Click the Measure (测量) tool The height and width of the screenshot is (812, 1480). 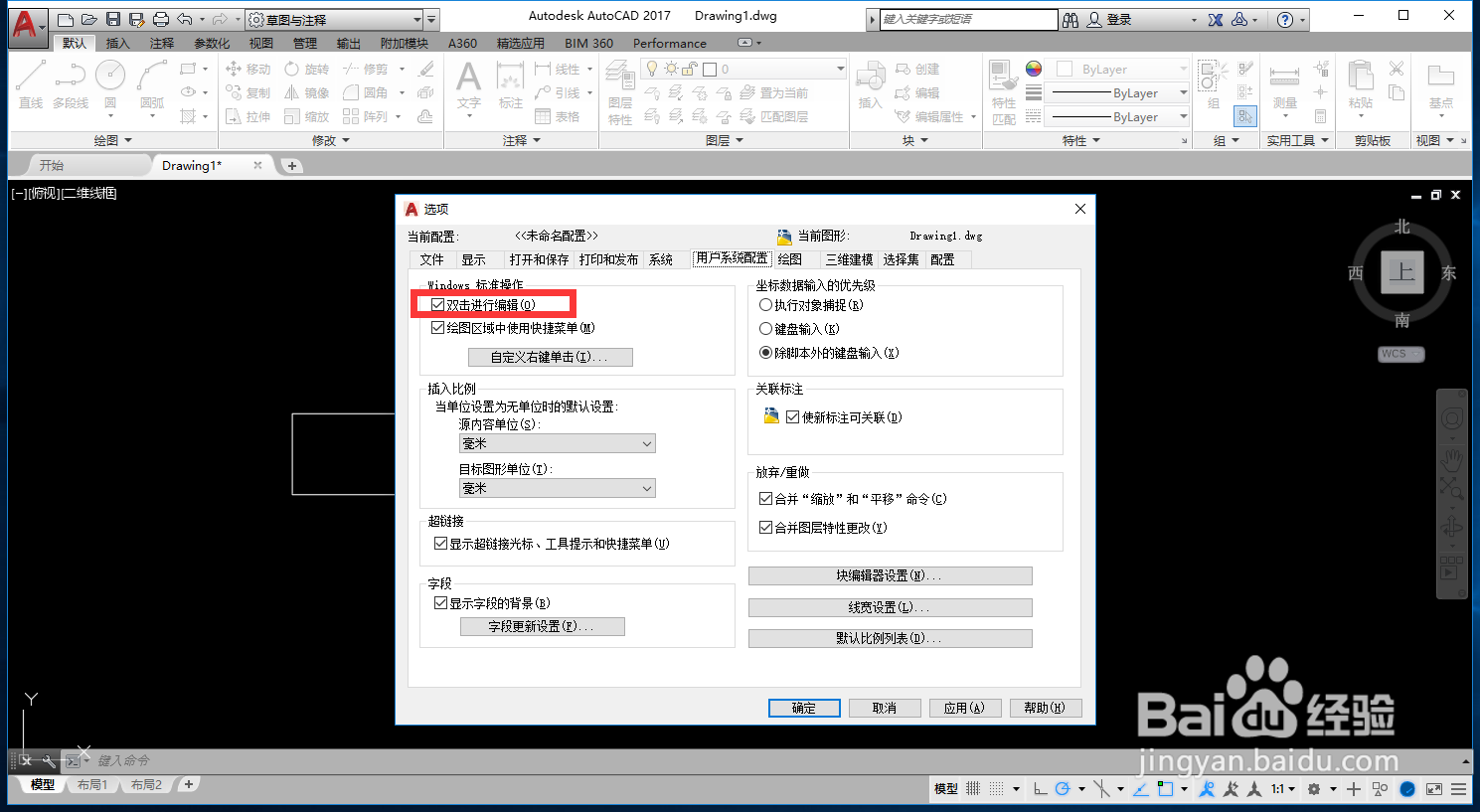pyautogui.click(x=1285, y=86)
